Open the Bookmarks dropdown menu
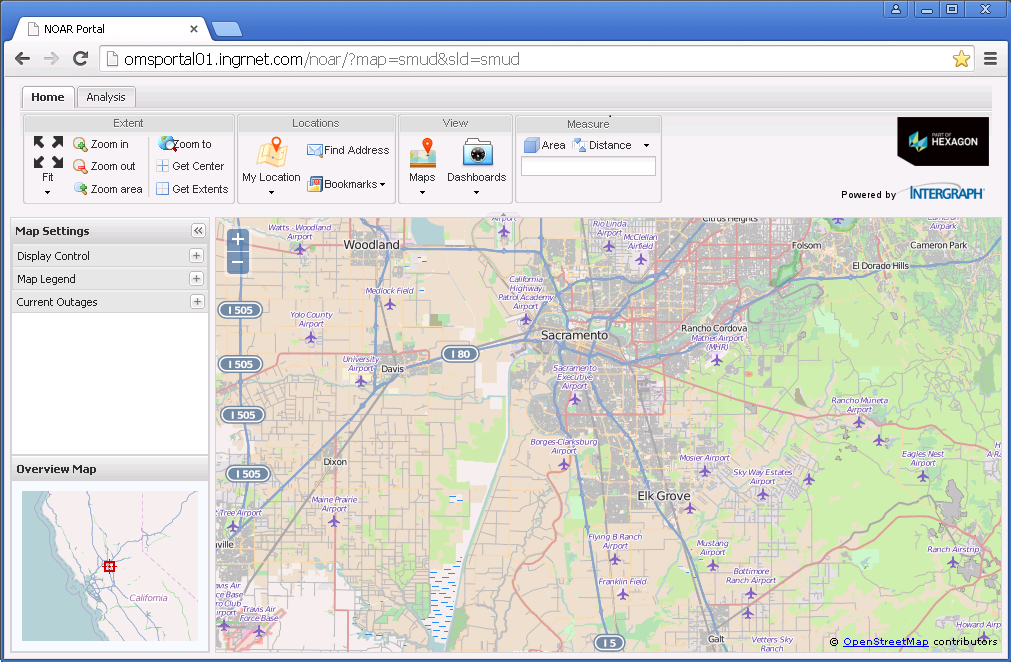This screenshot has width=1011, height=662. 347,184
